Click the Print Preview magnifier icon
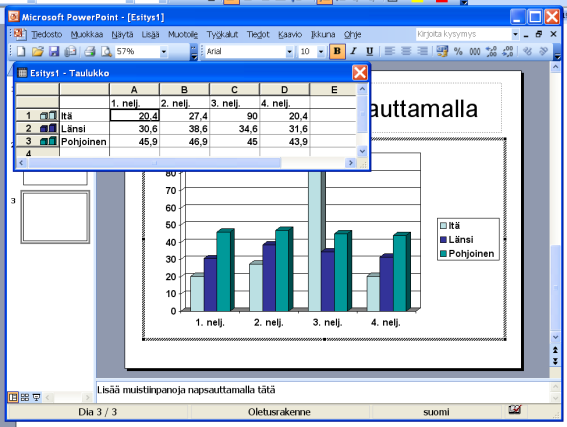This screenshot has height=427, width=567. (x=106, y=52)
